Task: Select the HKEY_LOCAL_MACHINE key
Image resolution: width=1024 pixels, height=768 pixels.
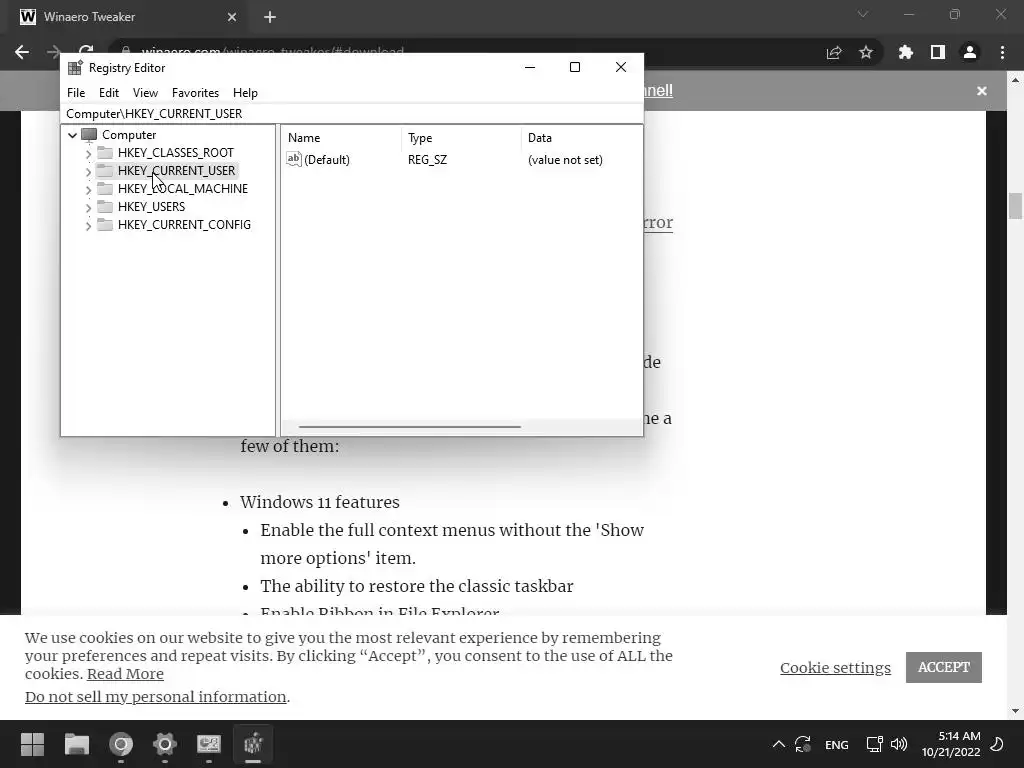Action: [183, 189]
